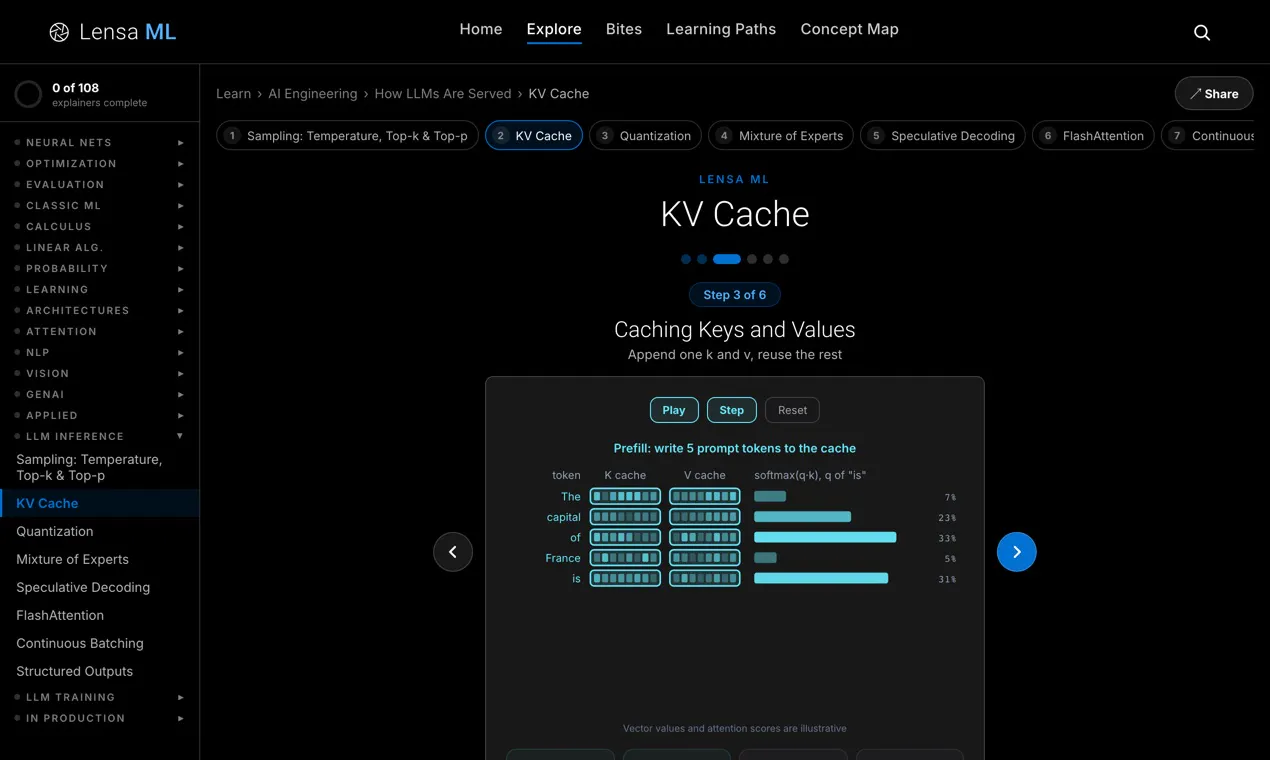Go to Learn breadcrumb link
Image resolution: width=1270 pixels, height=760 pixels.
click(233, 94)
